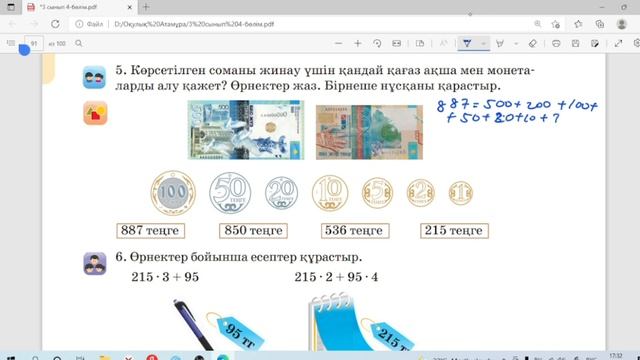This screenshot has height=360, width=640.
Task: Click the 200 tenge banknote image
Action: point(369,132)
